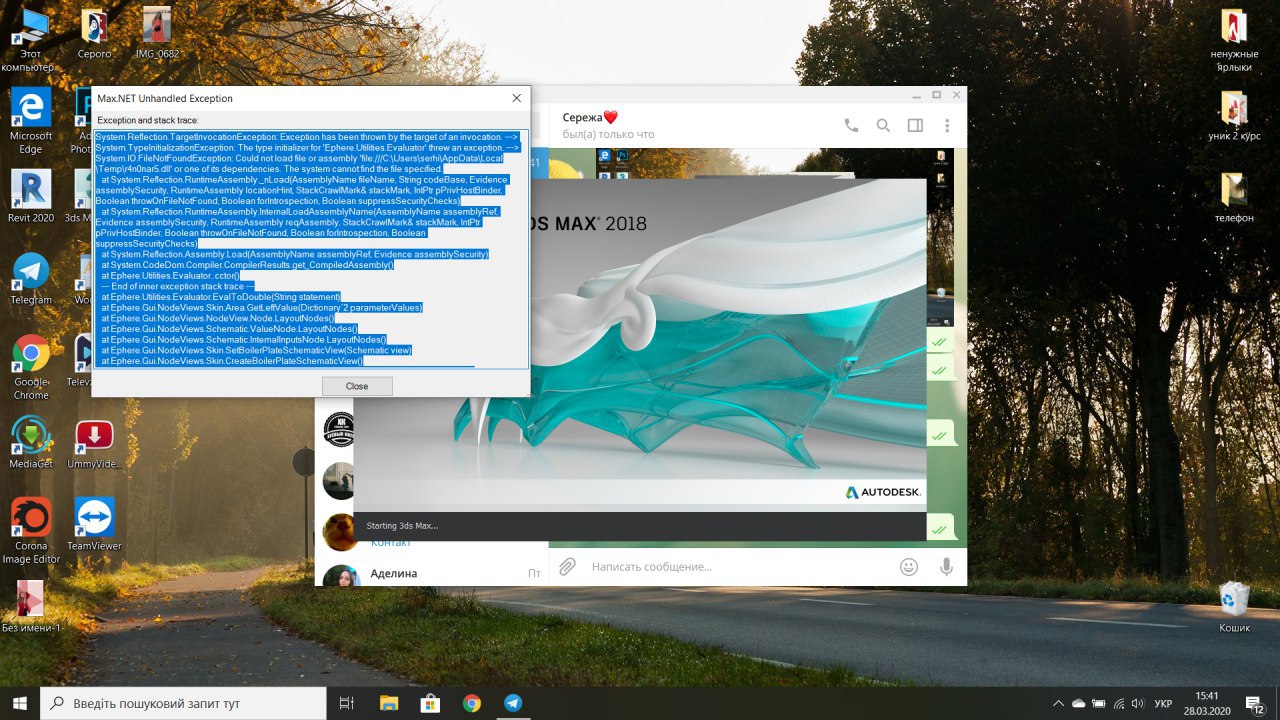Select the ненужные ярлыки desktop folder
This screenshot has height=720, width=1280.
coord(1234,40)
